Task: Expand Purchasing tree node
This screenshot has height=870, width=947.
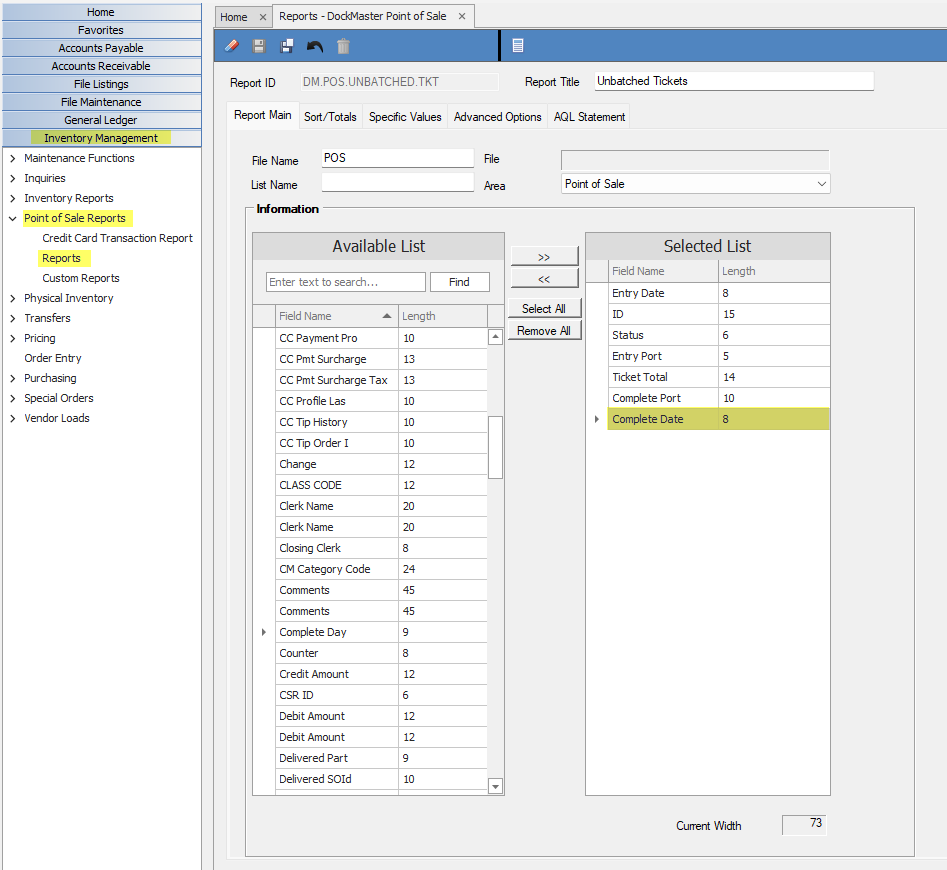Action: click(x=13, y=378)
